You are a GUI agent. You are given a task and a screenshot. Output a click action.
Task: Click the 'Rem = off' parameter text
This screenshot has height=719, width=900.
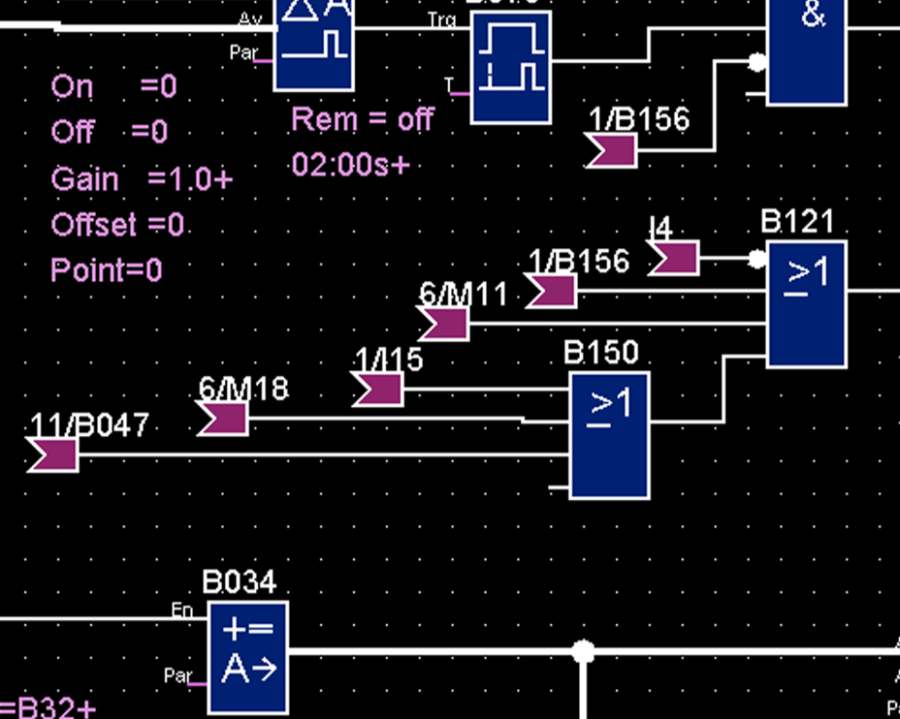[362, 120]
